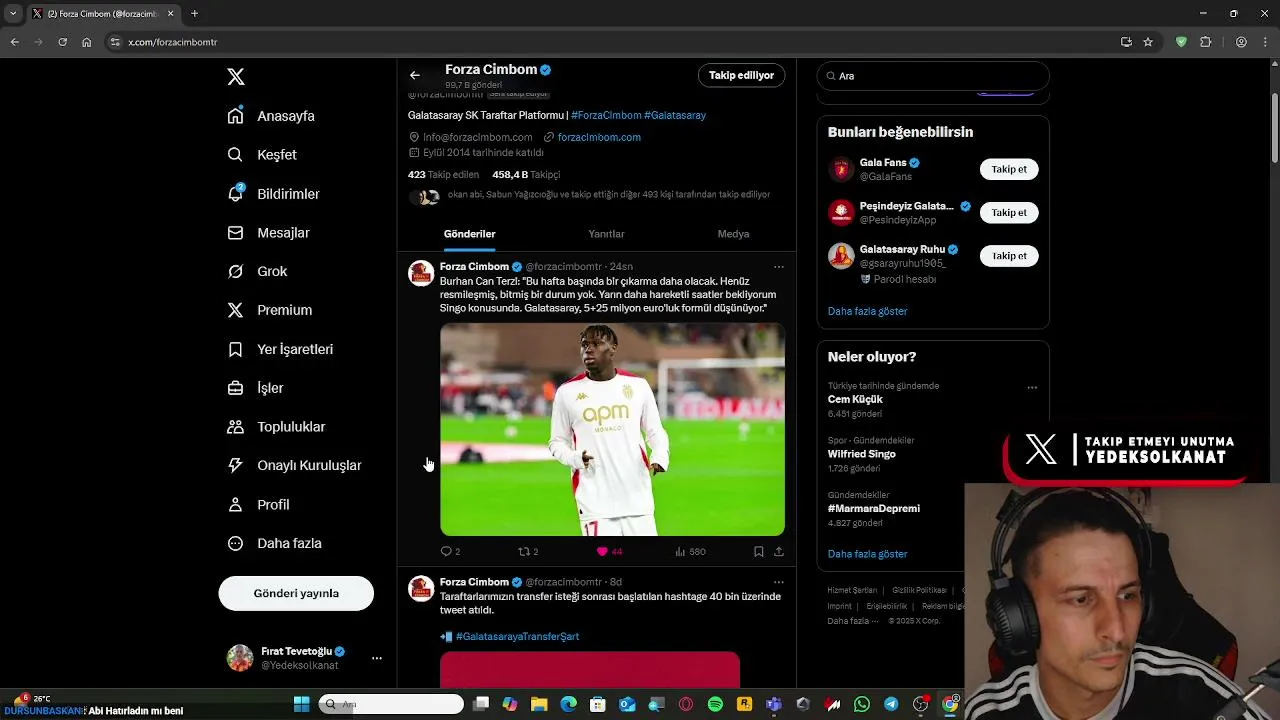The width and height of the screenshot is (1280, 720).
Task: Bookmark the Burhan Can Terzi post
Action: pos(759,551)
